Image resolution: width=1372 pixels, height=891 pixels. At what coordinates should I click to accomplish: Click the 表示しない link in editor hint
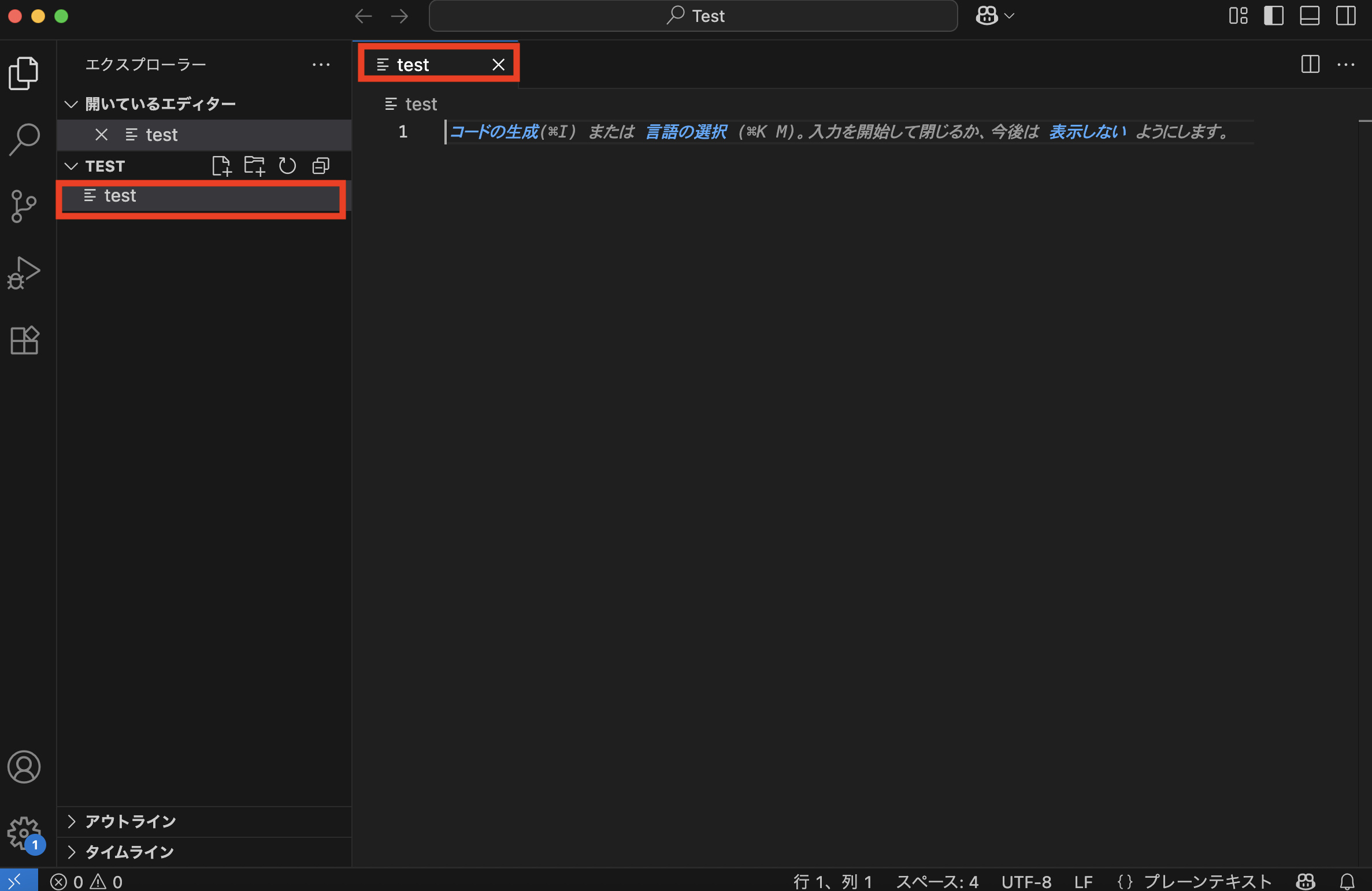click(1087, 132)
